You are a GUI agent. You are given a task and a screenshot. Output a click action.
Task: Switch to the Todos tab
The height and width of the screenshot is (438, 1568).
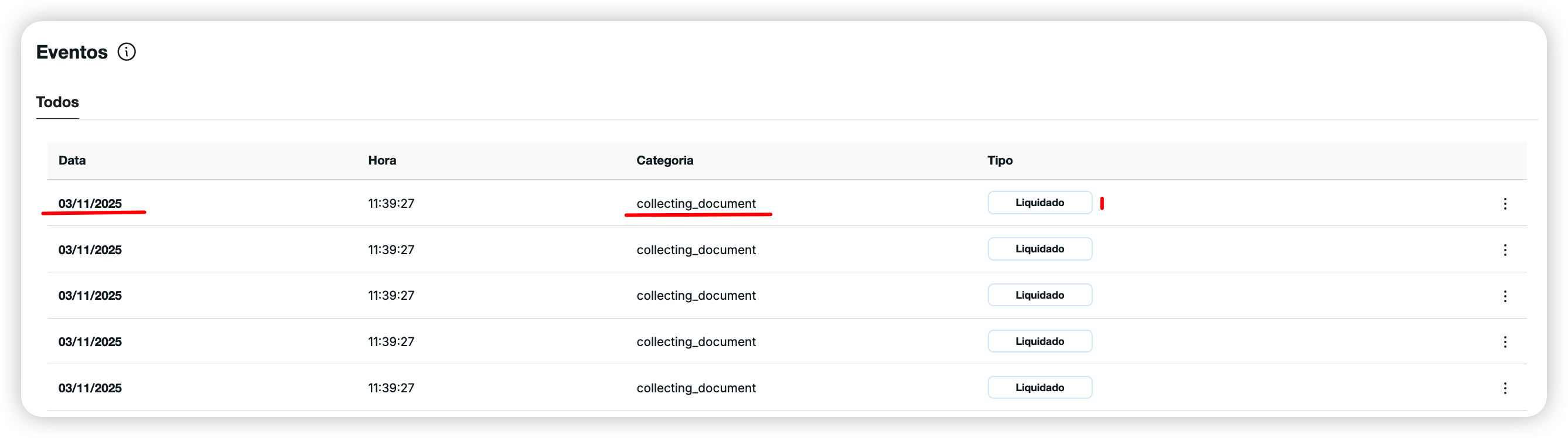coord(57,102)
